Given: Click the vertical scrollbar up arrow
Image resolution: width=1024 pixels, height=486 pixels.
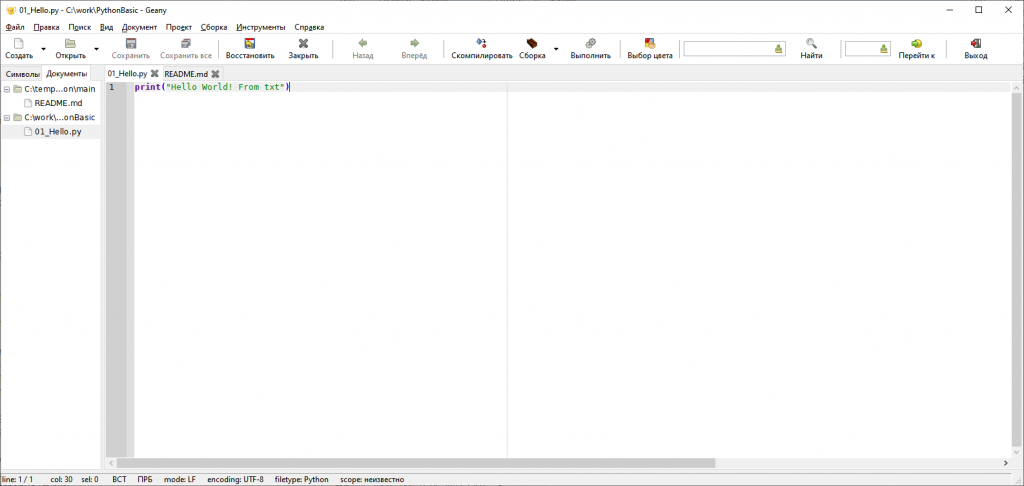Looking at the screenshot, I should [1017, 87].
